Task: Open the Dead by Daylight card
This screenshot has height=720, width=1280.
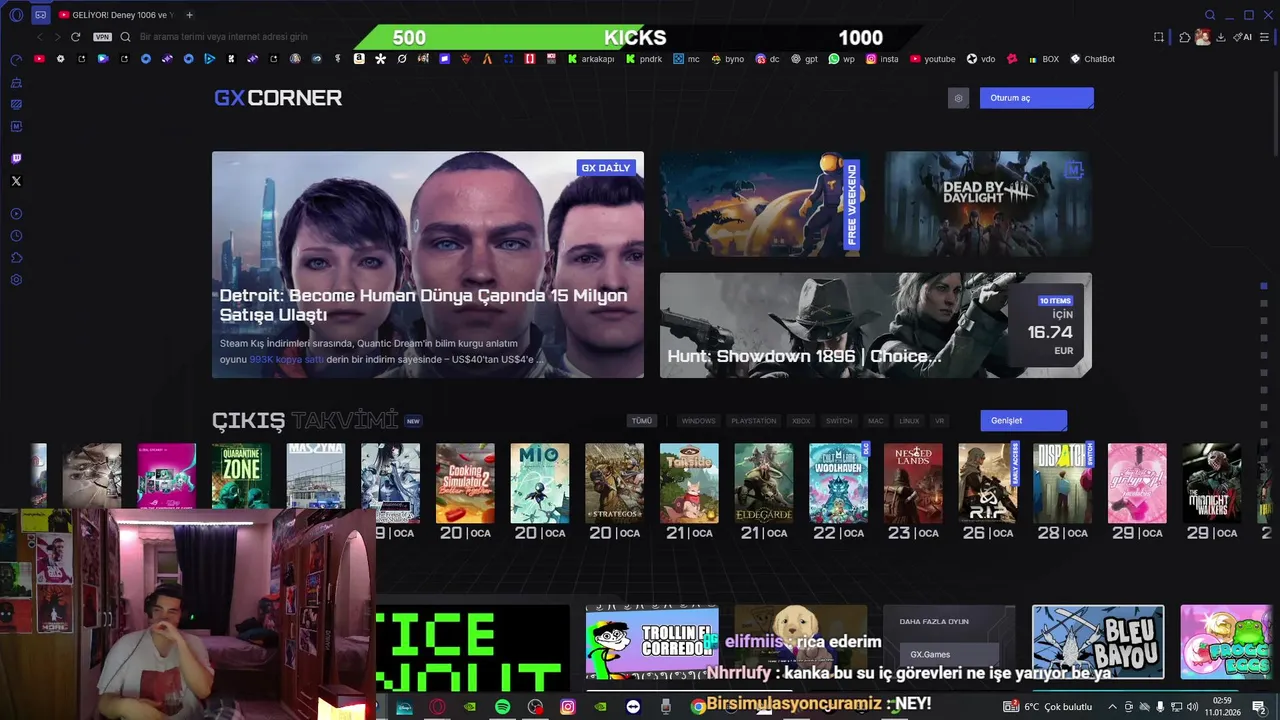Action: [x=988, y=204]
